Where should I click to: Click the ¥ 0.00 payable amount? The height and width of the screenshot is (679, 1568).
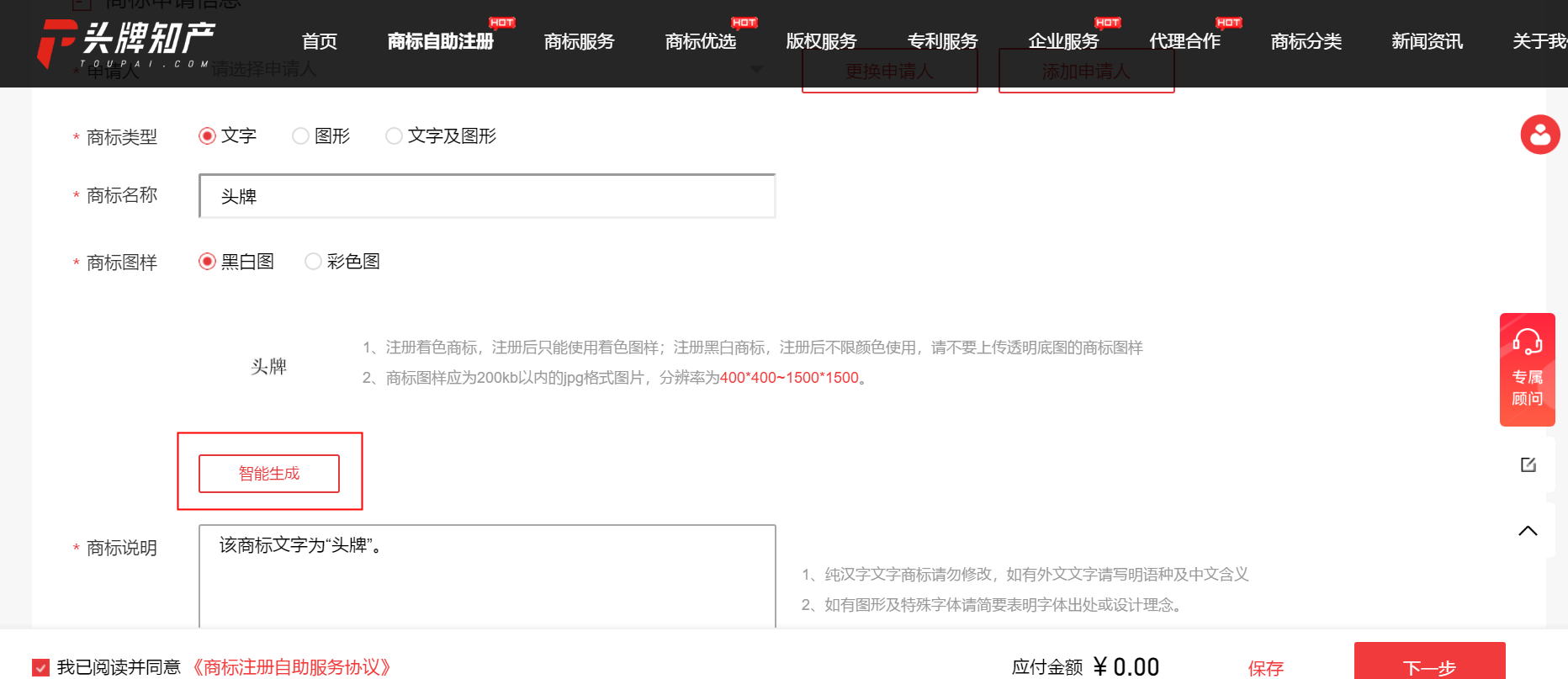pyautogui.click(x=1126, y=667)
